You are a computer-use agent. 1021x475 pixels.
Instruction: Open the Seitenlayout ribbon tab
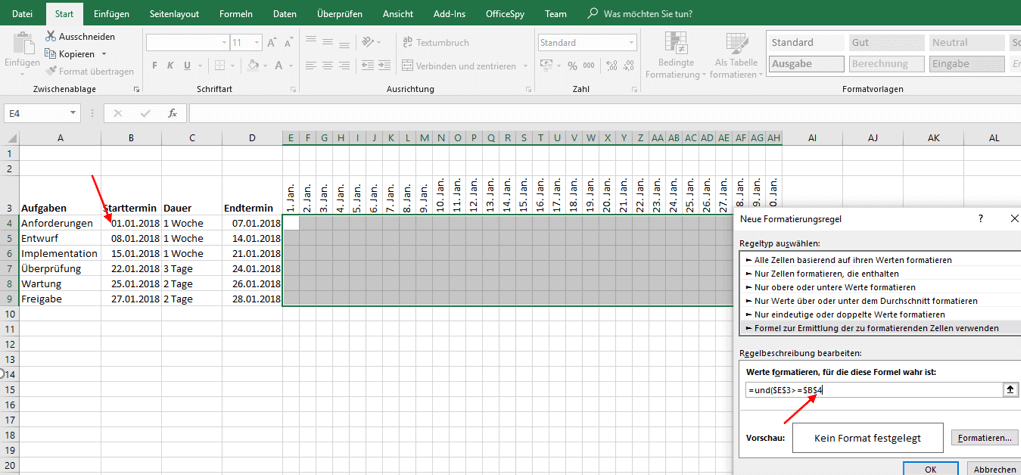174,15
